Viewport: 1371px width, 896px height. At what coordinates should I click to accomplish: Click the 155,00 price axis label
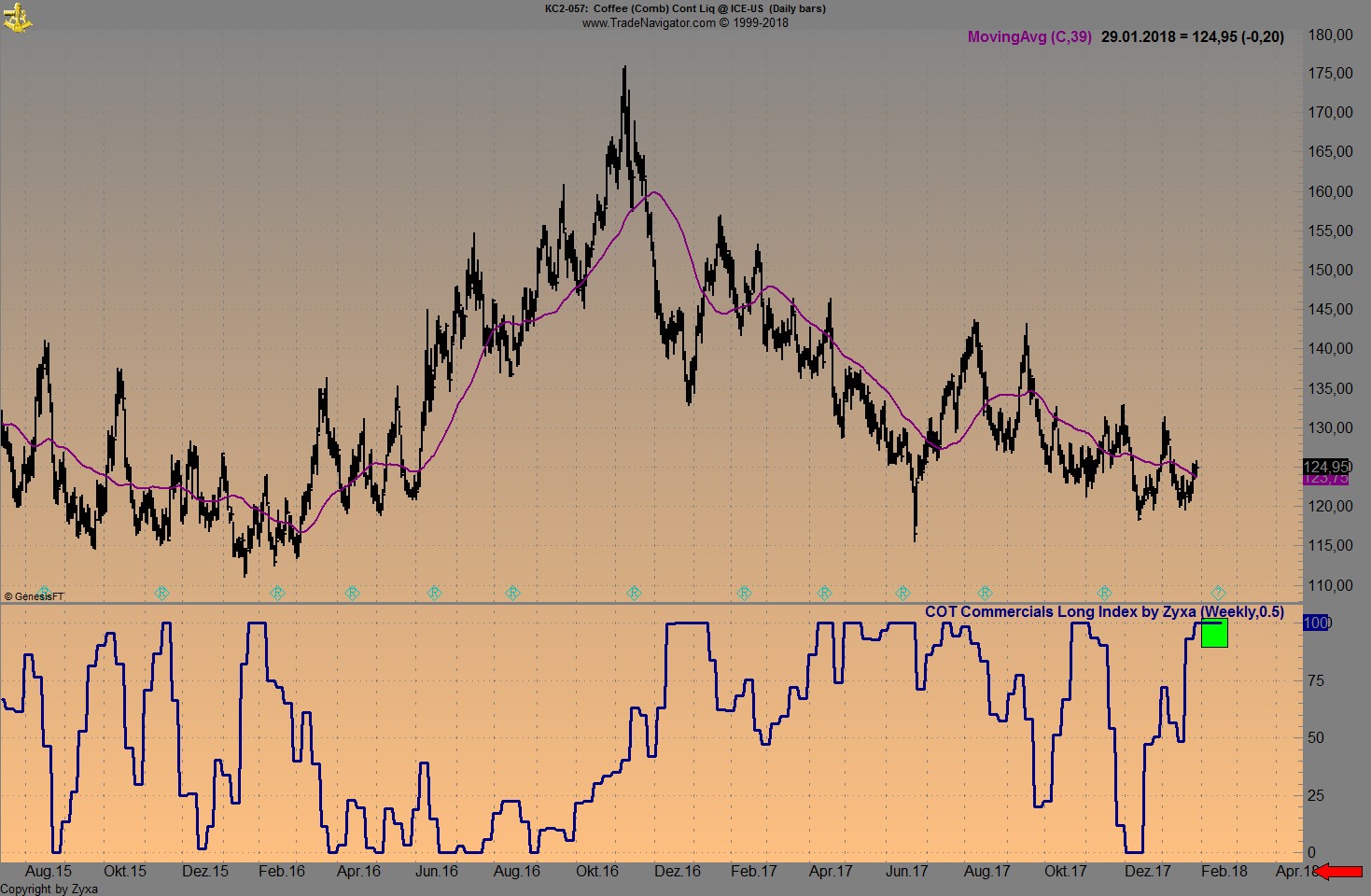1331,231
